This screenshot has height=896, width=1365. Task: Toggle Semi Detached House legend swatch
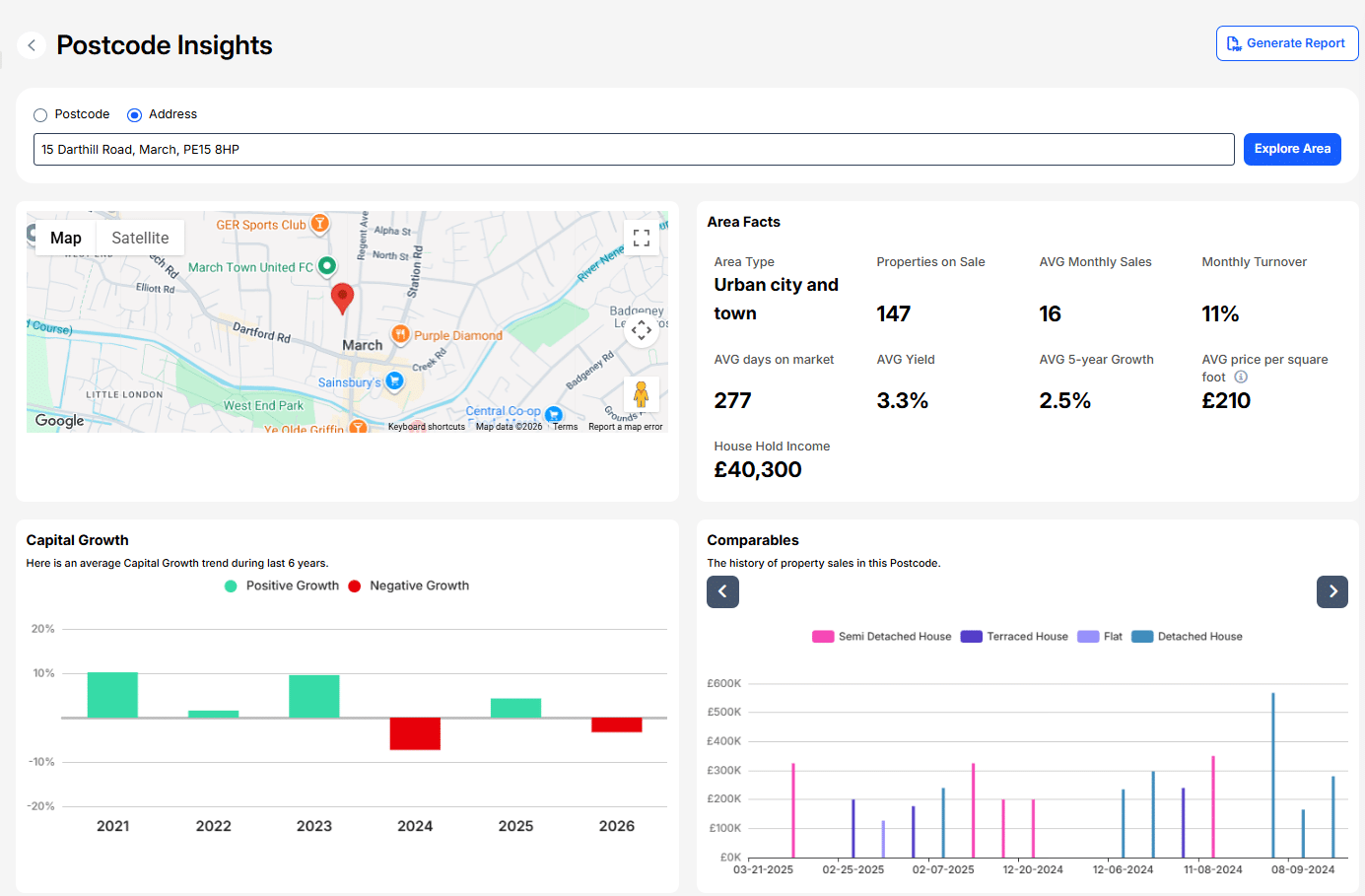coord(823,637)
